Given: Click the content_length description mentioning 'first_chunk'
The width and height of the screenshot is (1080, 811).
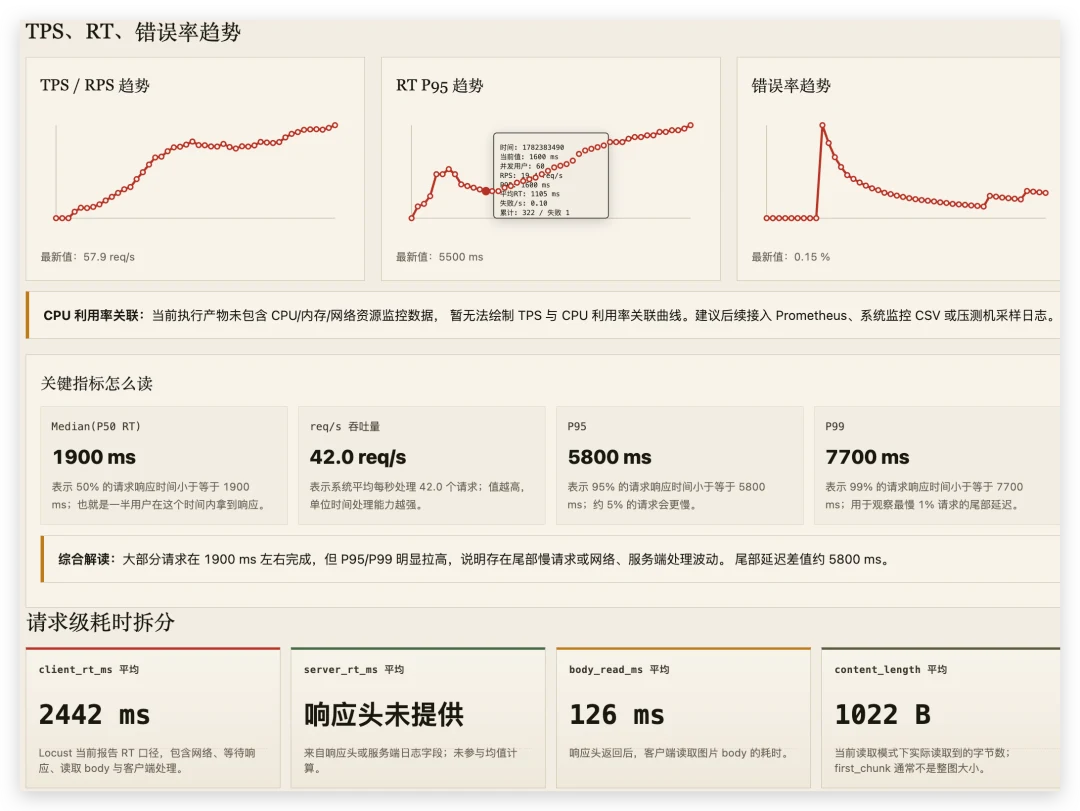Looking at the screenshot, I should (922, 761).
